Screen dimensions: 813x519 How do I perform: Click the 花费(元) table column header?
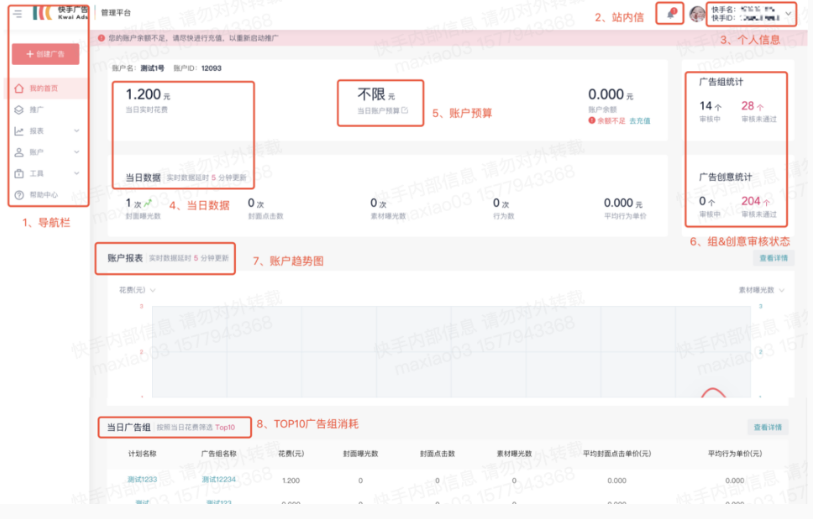click(x=291, y=454)
